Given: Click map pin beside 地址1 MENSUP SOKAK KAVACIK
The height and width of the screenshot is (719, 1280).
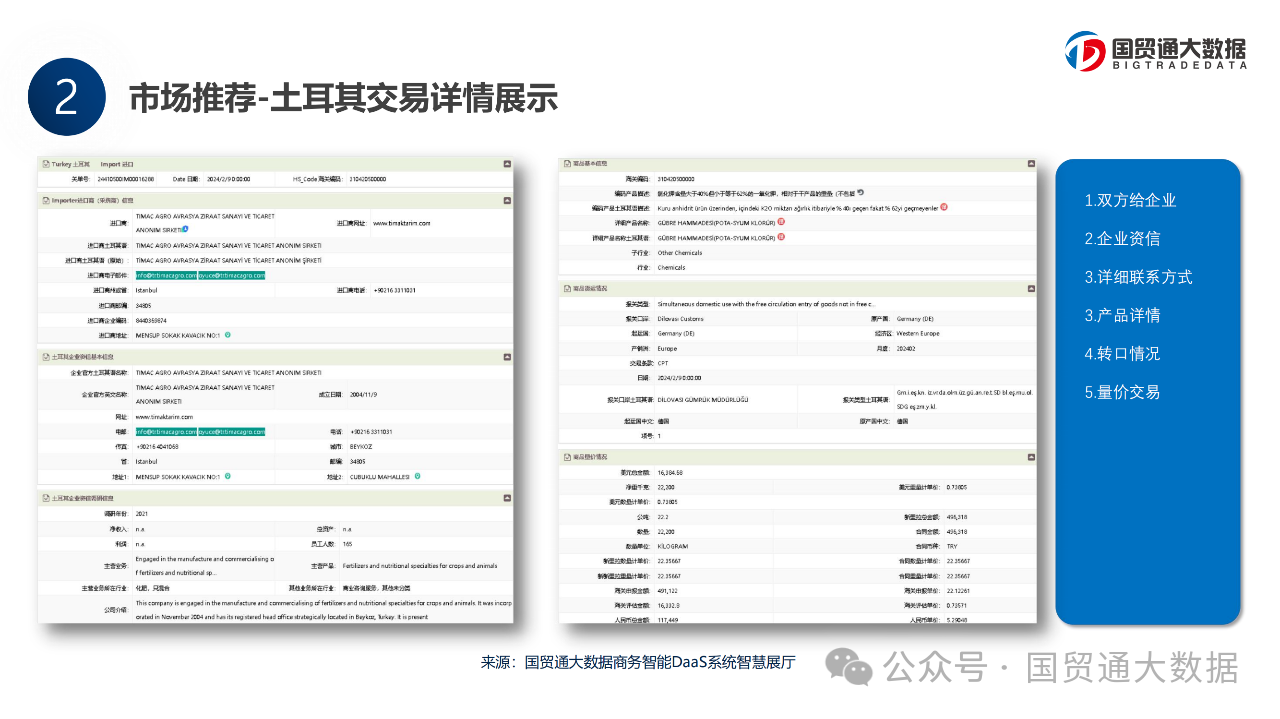Looking at the screenshot, I should tap(228, 477).
